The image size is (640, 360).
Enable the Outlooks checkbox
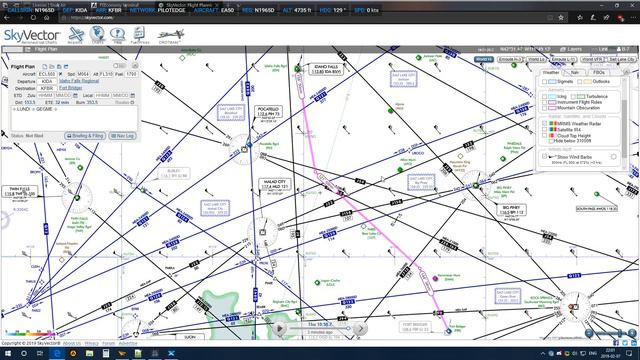579,82
